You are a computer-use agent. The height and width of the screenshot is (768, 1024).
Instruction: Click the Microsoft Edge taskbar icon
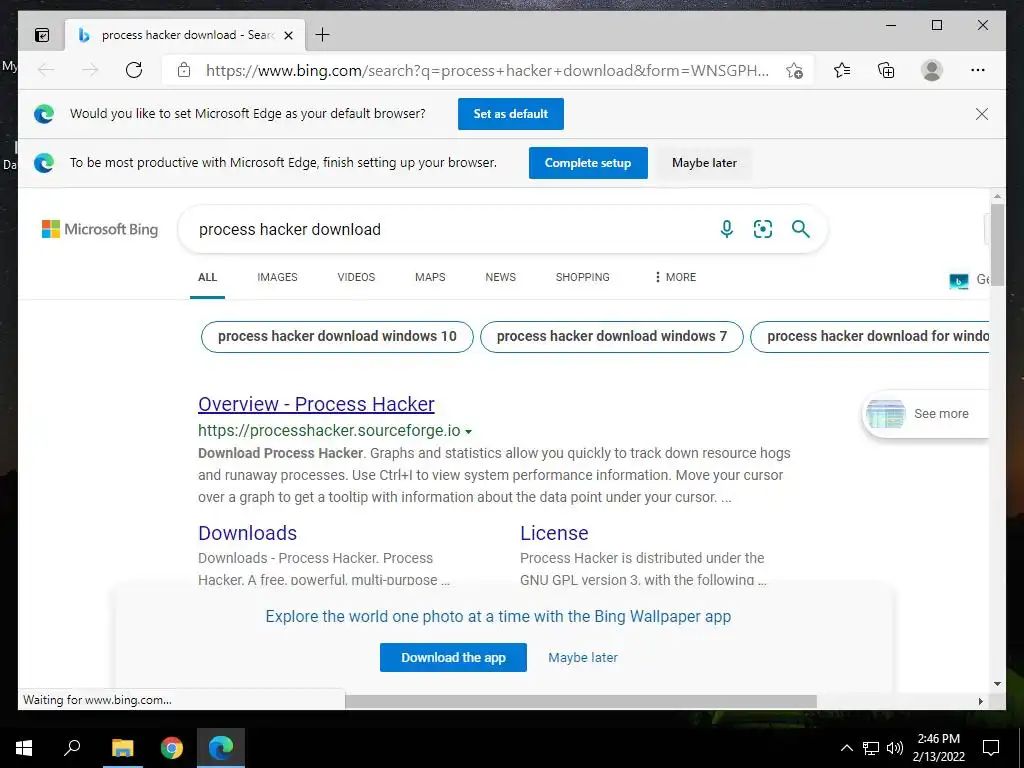pyautogui.click(x=221, y=748)
